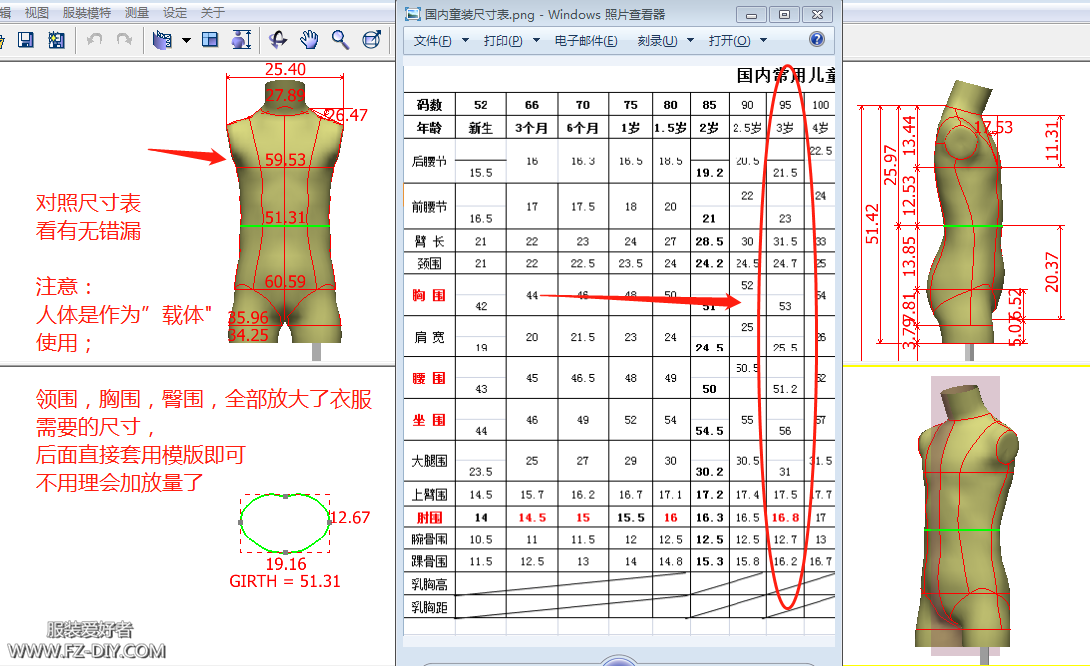The width and height of the screenshot is (1090, 666).
Task: Click the green waist cross-section outline
Action: coord(285,523)
